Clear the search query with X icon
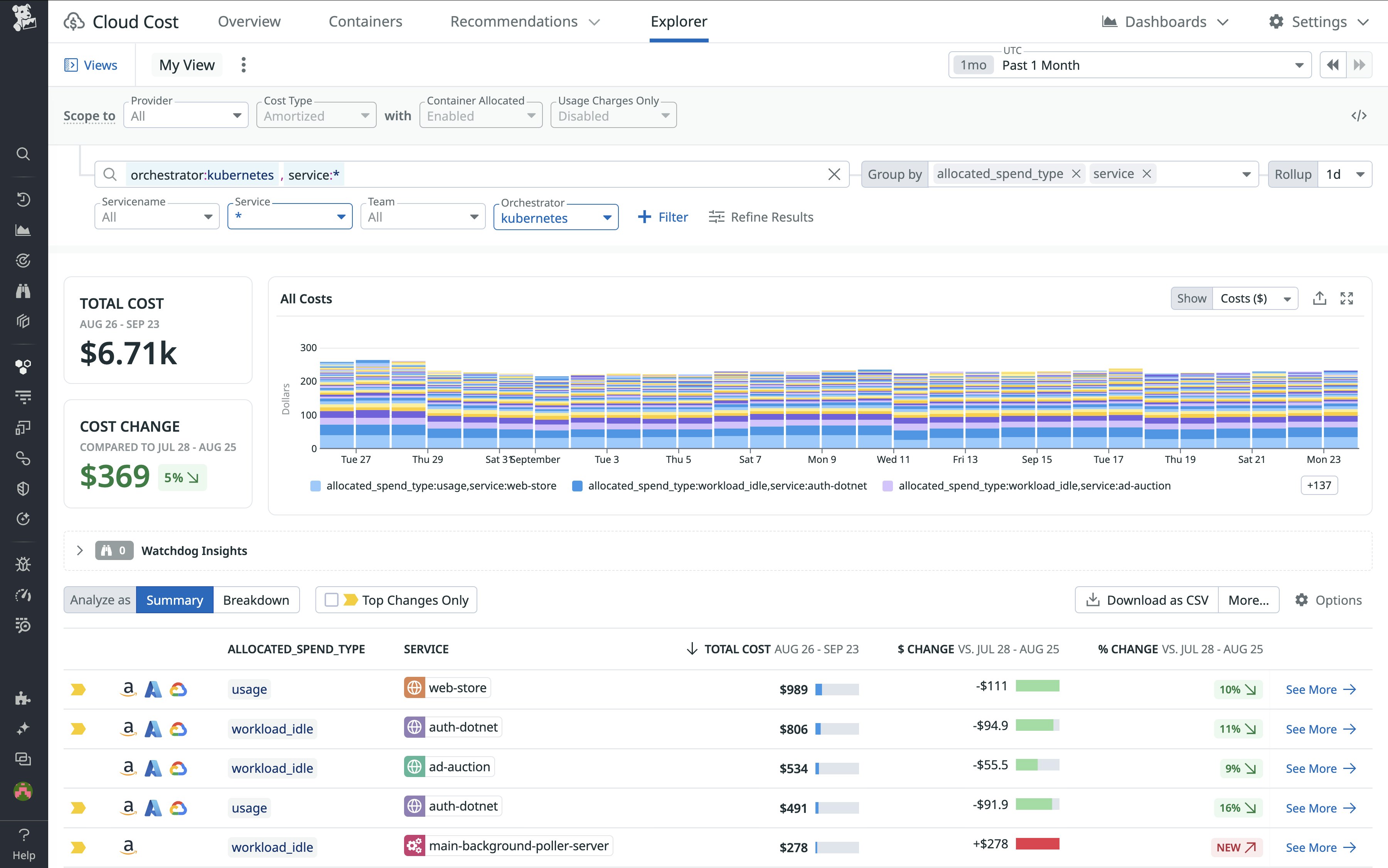Image resolution: width=1388 pixels, height=868 pixels. (834, 175)
